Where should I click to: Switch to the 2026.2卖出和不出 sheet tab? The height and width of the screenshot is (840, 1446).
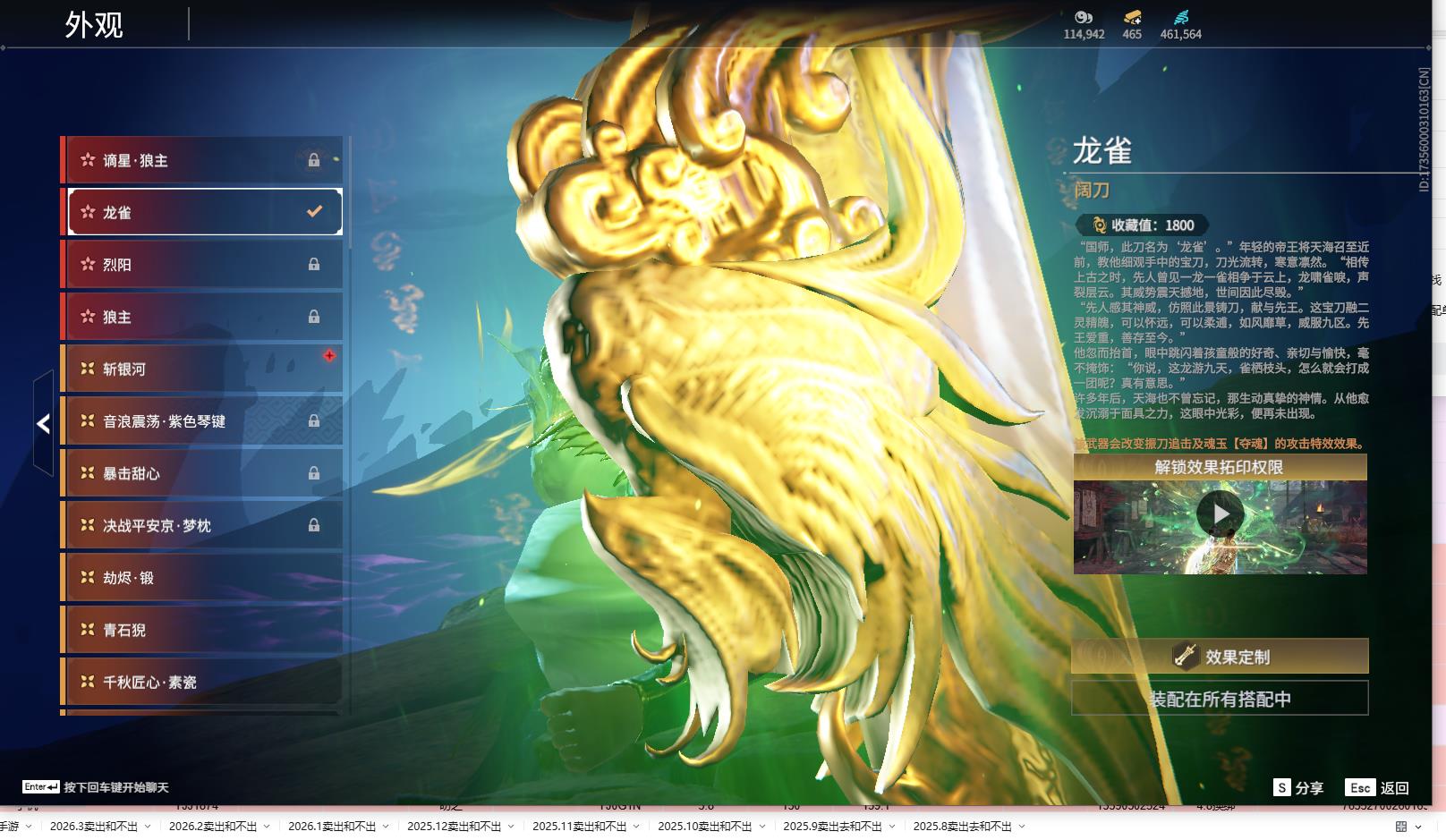click(213, 827)
